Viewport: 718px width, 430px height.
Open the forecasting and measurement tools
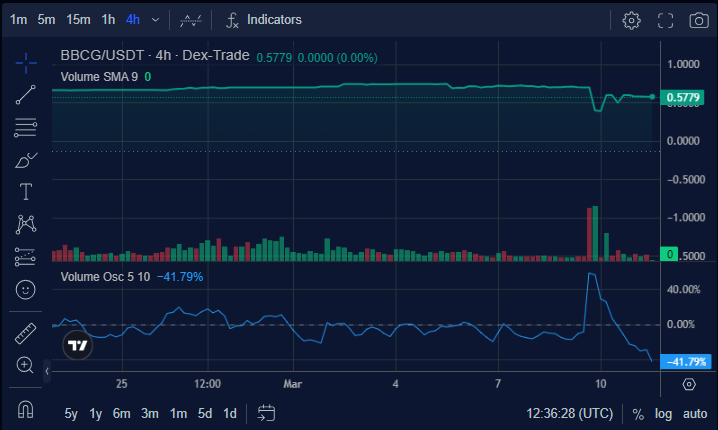(26, 257)
